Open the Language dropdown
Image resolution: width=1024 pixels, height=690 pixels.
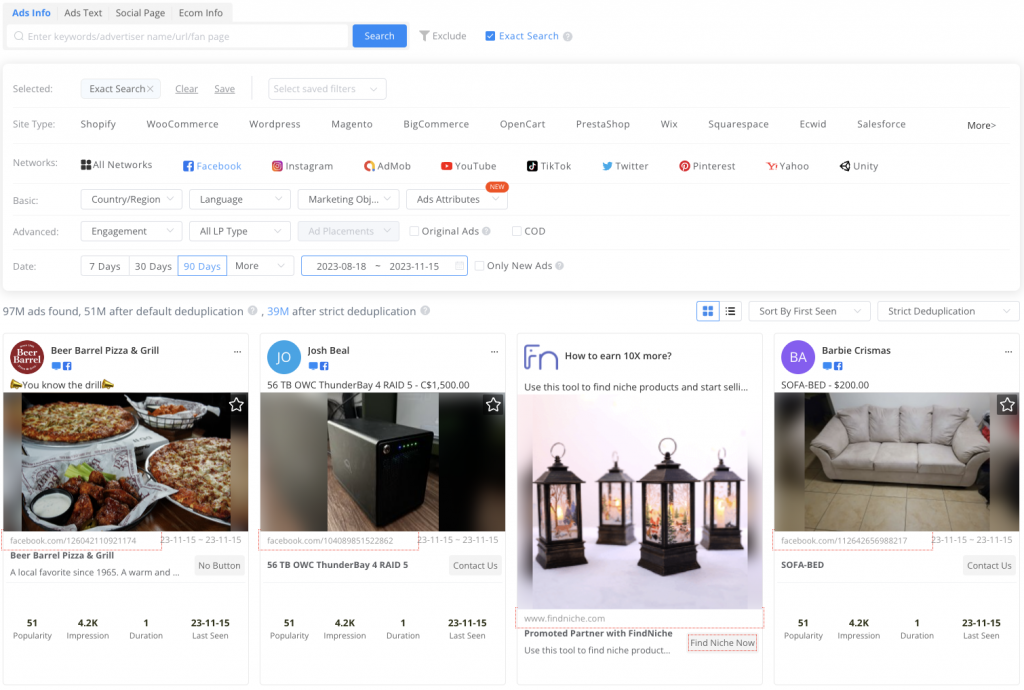coord(240,199)
